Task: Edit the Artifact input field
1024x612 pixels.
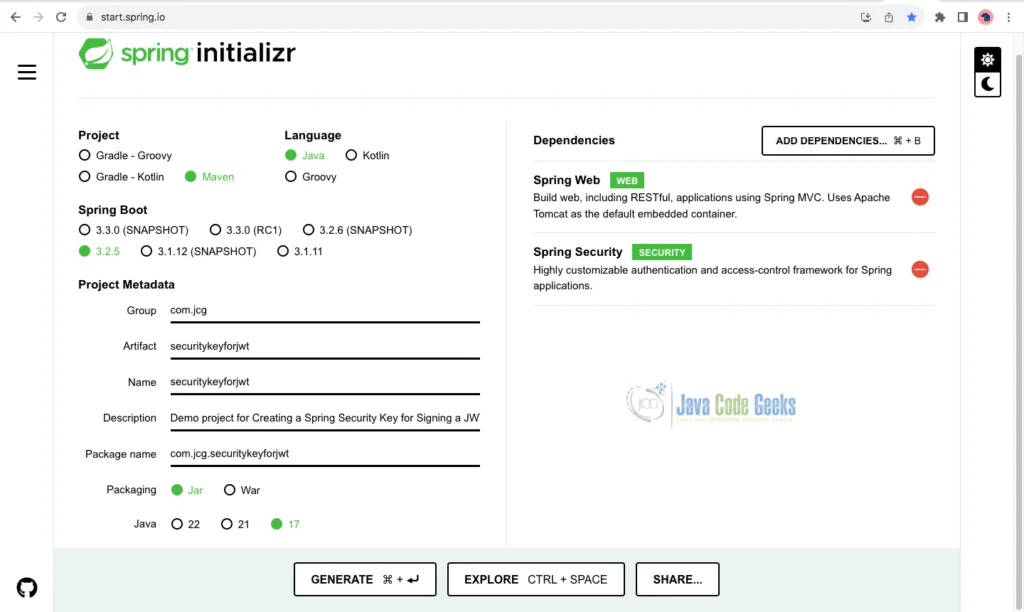Action: click(x=325, y=347)
